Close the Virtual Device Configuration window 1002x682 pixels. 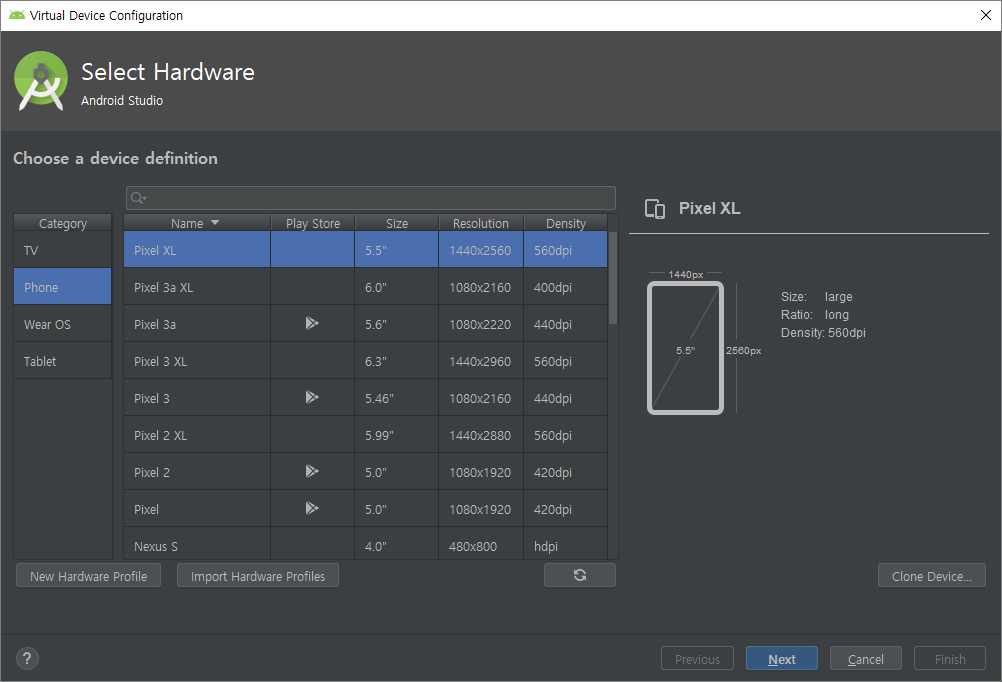point(985,15)
